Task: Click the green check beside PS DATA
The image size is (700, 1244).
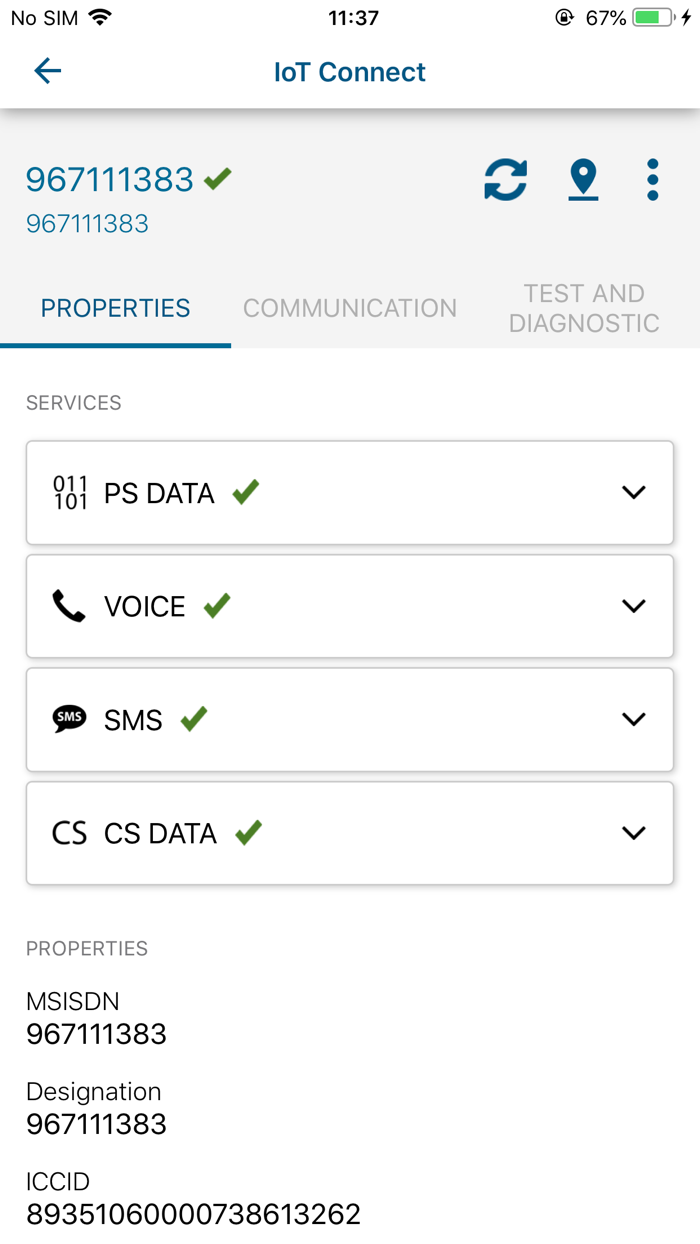Action: (243, 491)
